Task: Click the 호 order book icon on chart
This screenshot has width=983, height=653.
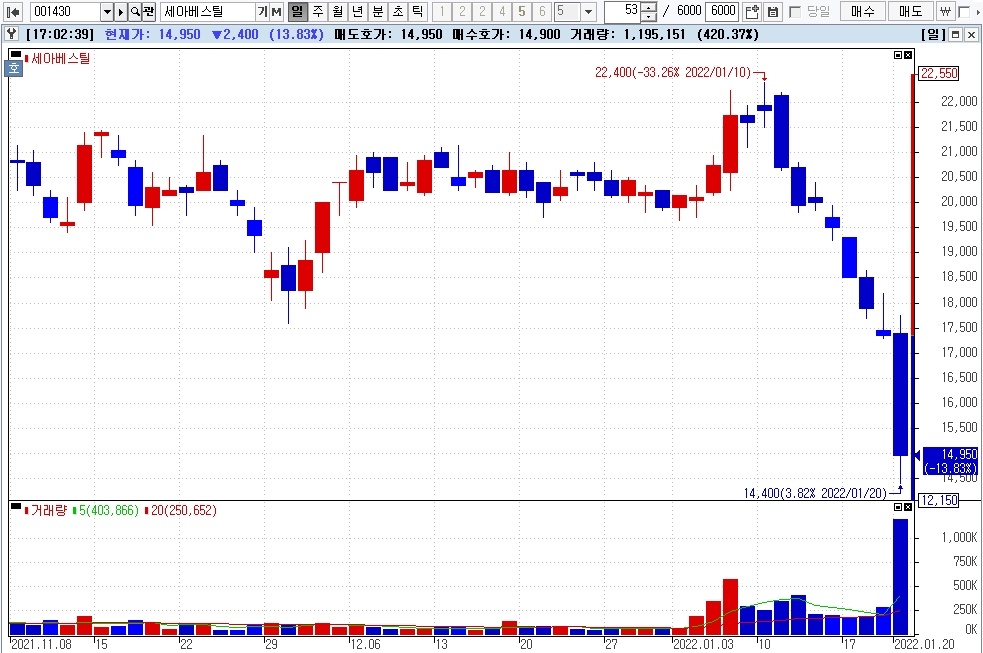Action: [14, 68]
